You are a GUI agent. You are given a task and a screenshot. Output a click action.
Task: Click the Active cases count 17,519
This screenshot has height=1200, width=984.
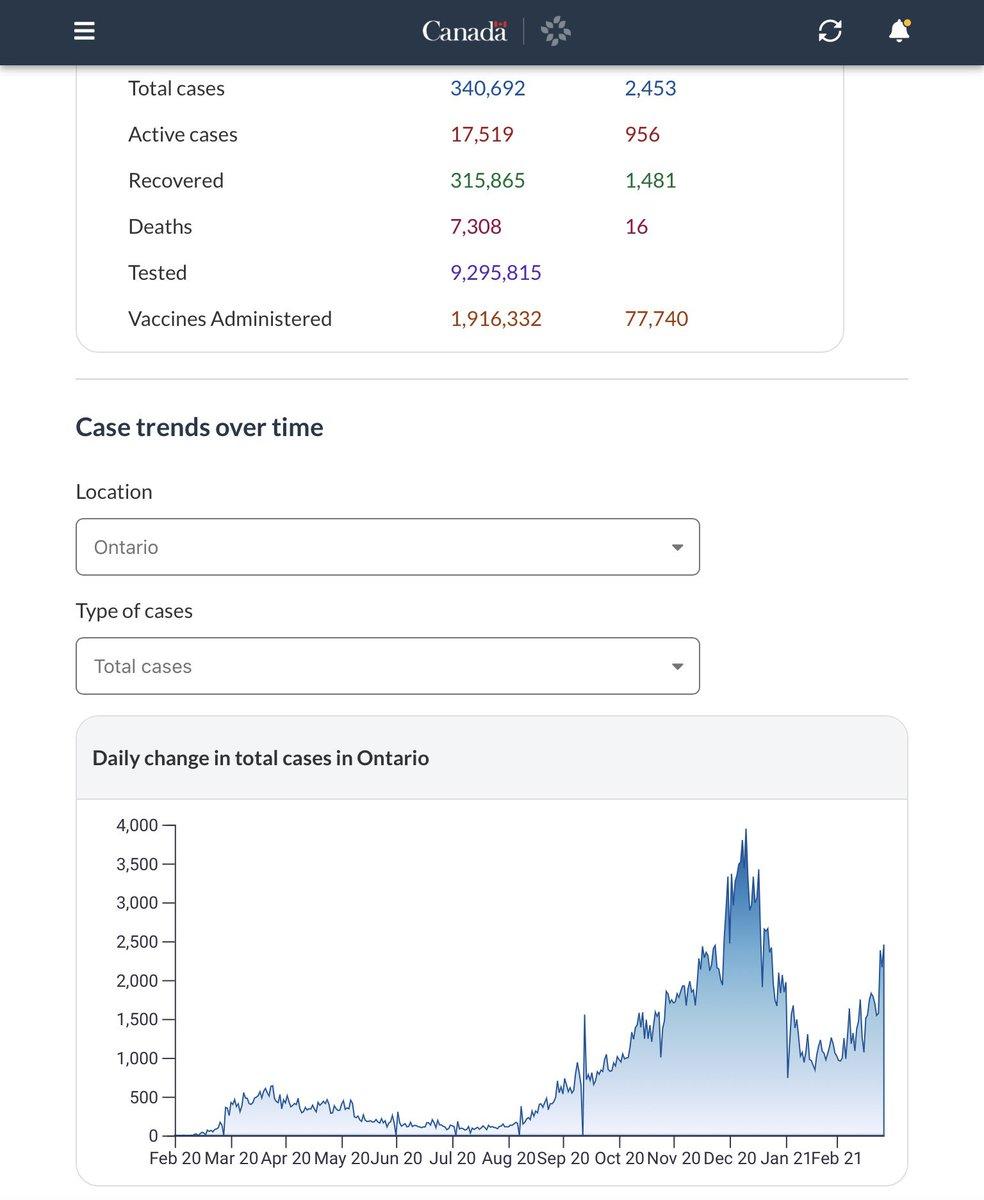click(x=481, y=134)
